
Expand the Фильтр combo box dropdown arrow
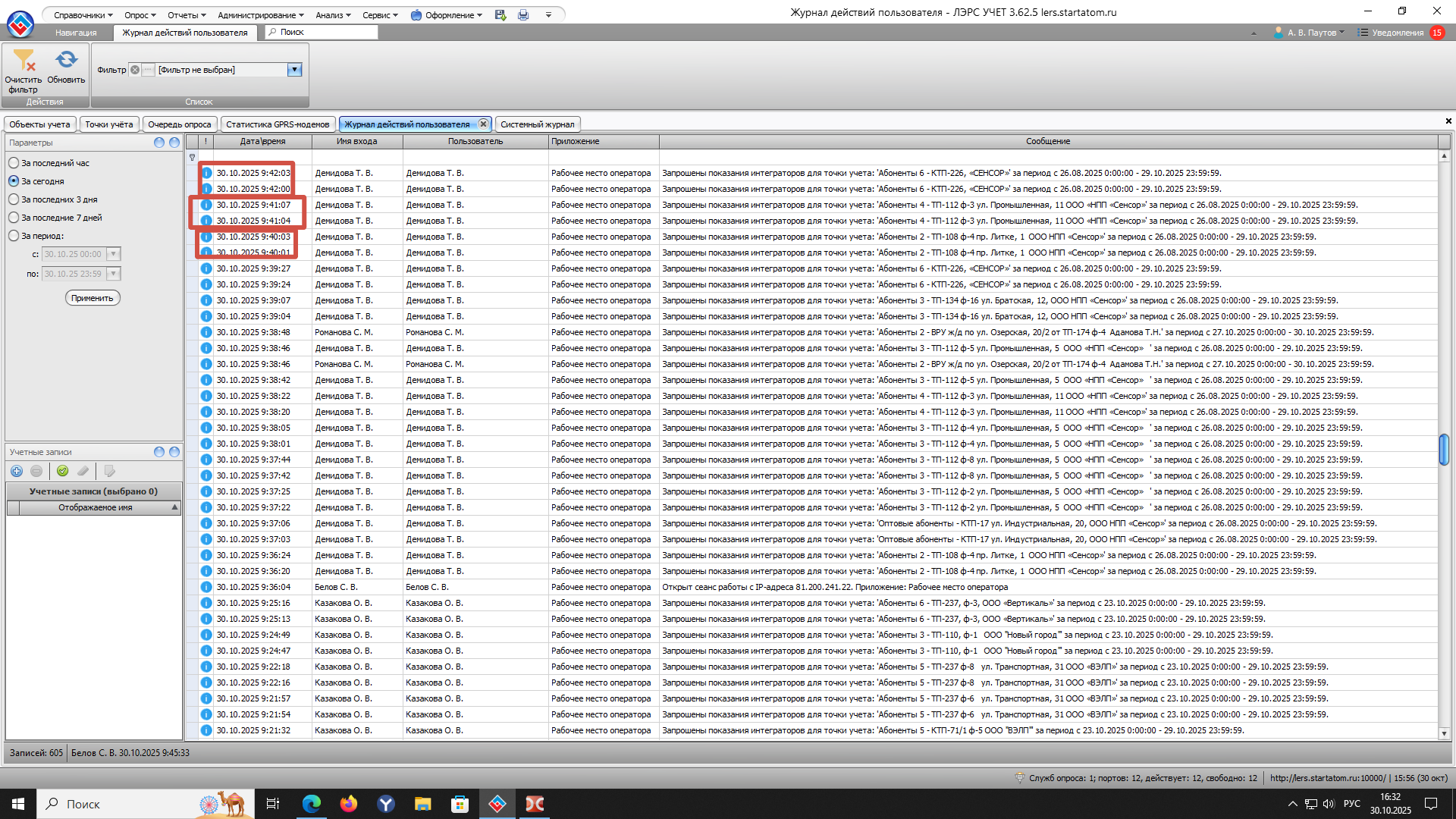point(294,70)
